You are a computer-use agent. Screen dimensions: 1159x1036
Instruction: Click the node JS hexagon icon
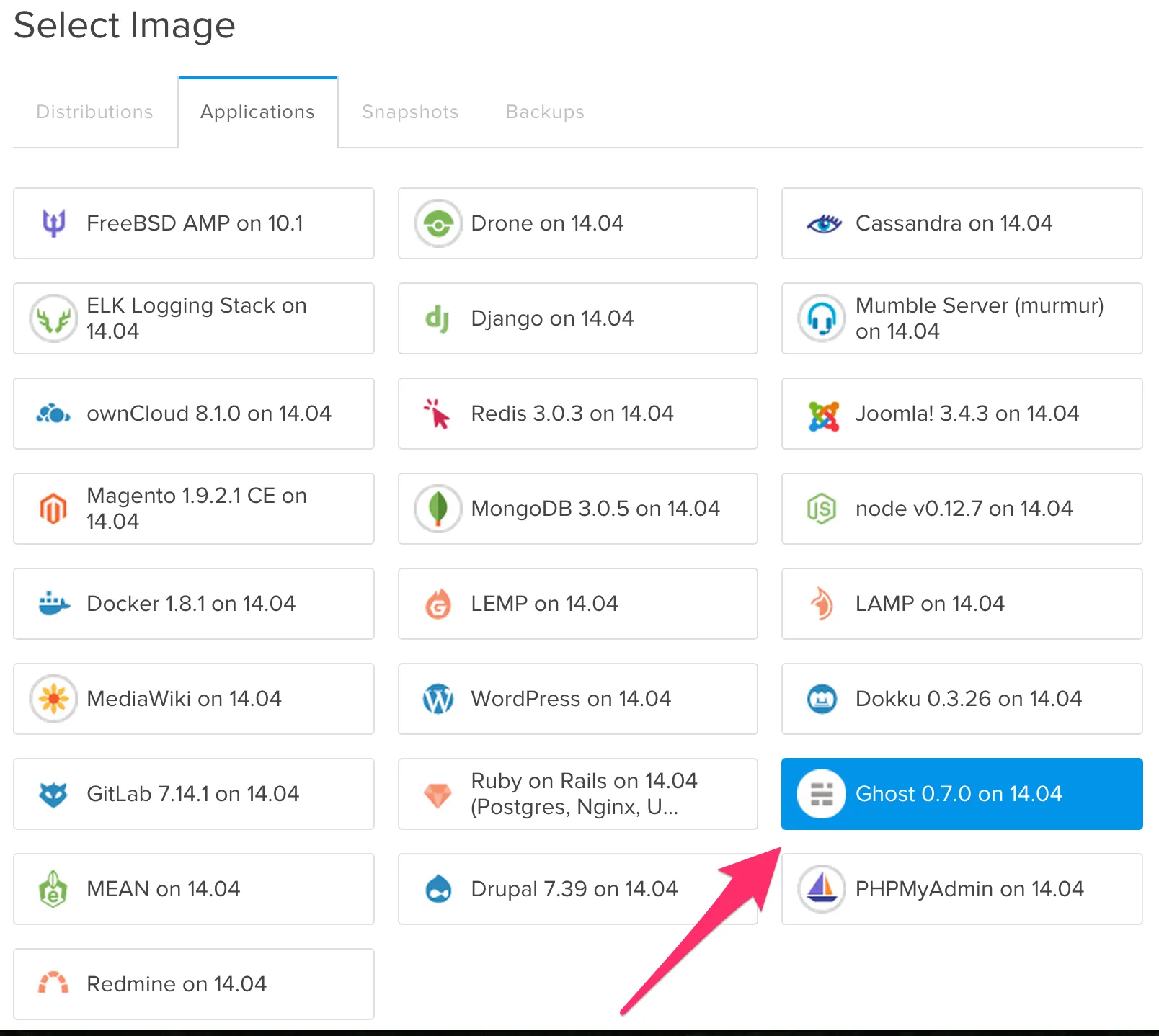point(822,509)
